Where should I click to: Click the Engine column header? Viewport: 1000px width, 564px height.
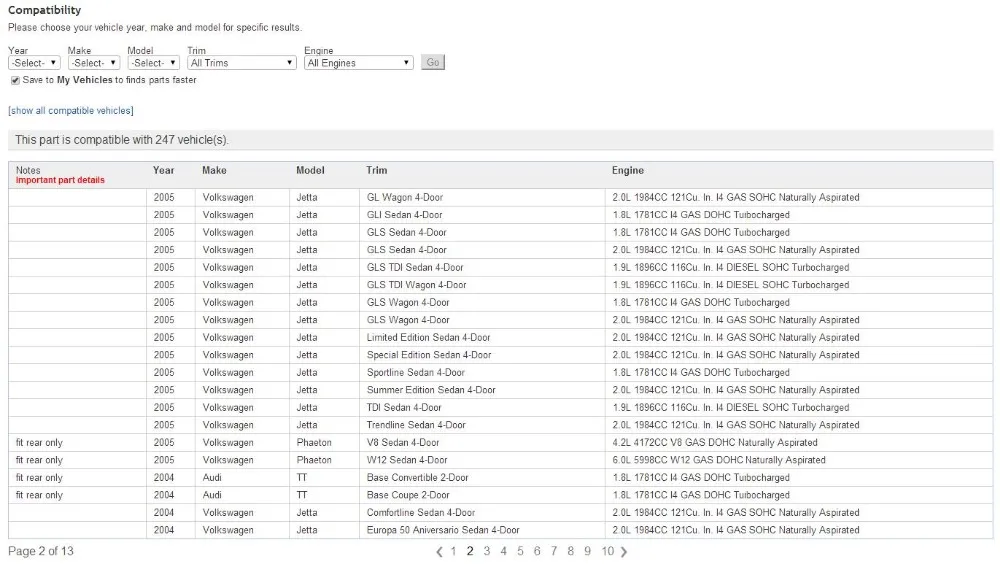coord(628,170)
